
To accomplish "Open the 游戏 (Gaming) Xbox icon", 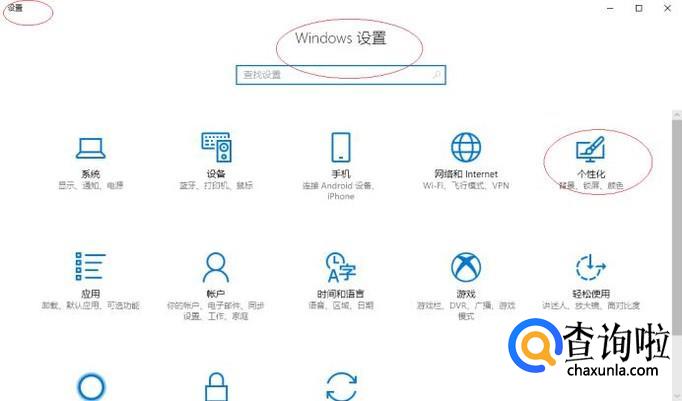I will [x=466, y=267].
